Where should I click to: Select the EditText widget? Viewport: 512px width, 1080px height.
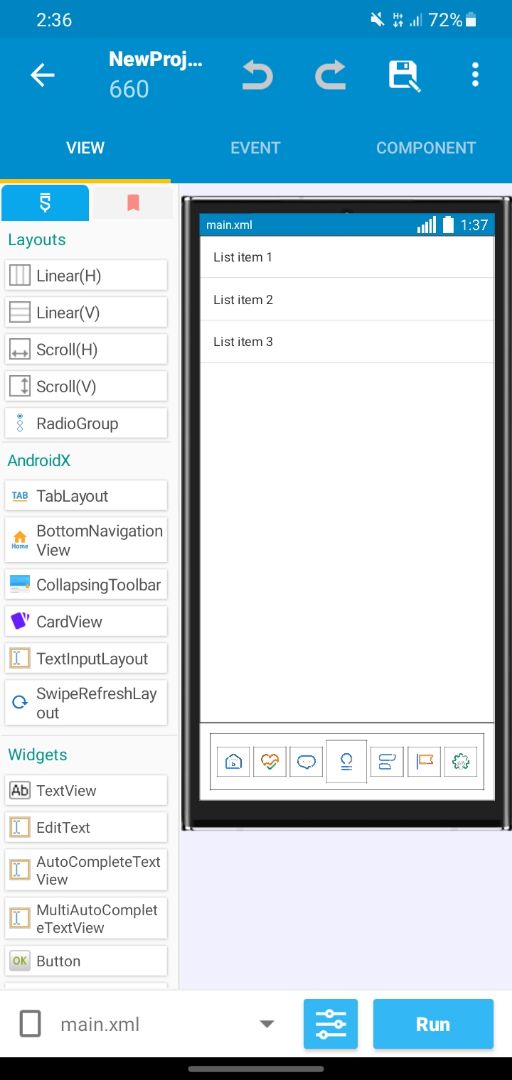(x=86, y=827)
